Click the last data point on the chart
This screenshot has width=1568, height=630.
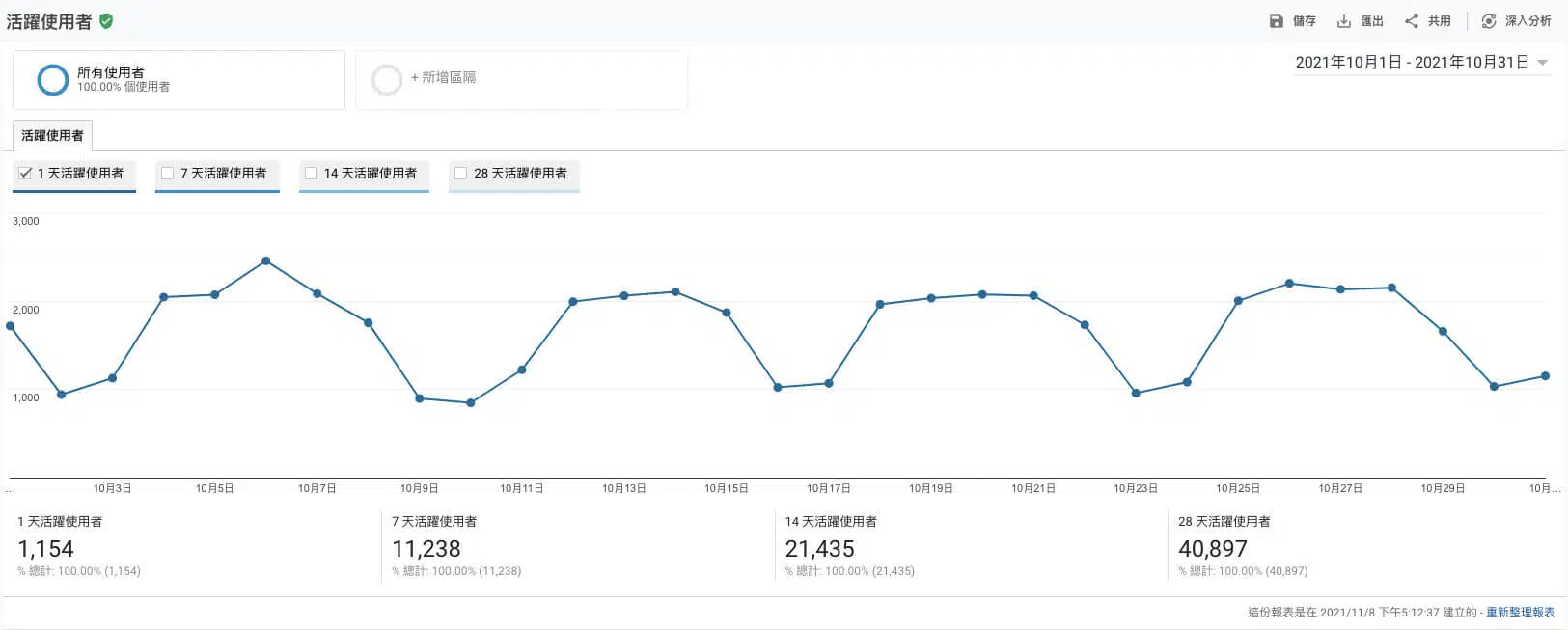tap(1546, 376)
